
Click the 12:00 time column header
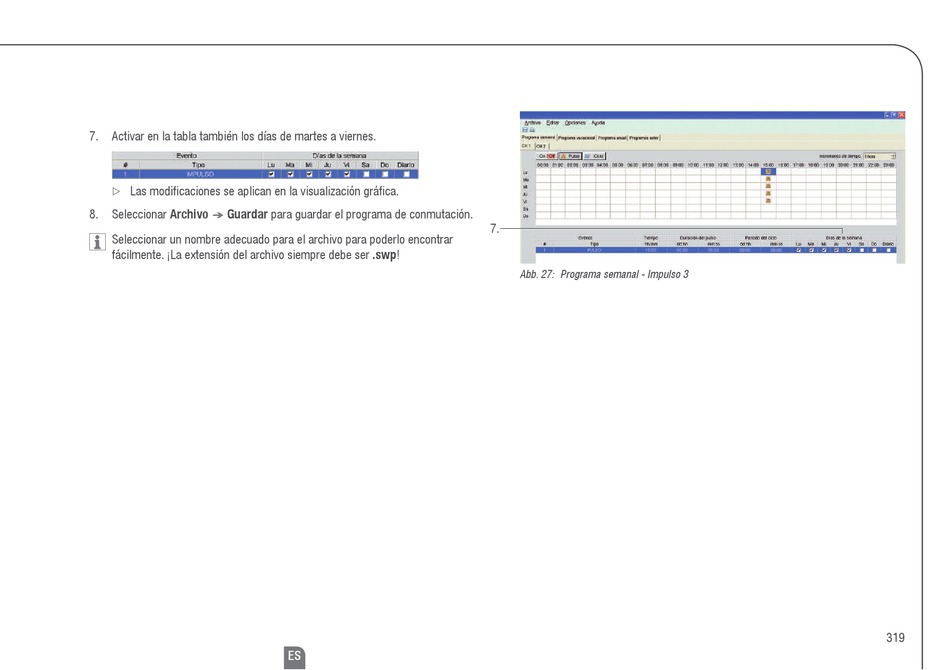click(723, 165)
